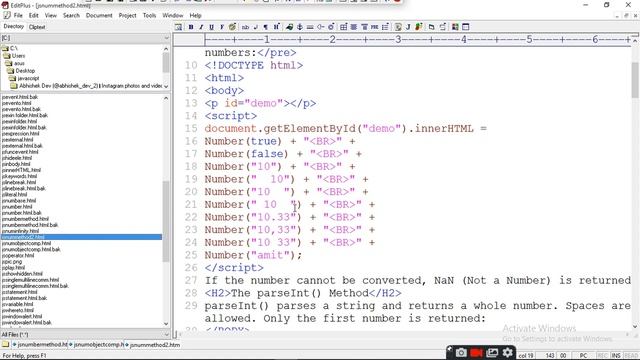
Task: Open the File menu
Action: pos(18,15)
